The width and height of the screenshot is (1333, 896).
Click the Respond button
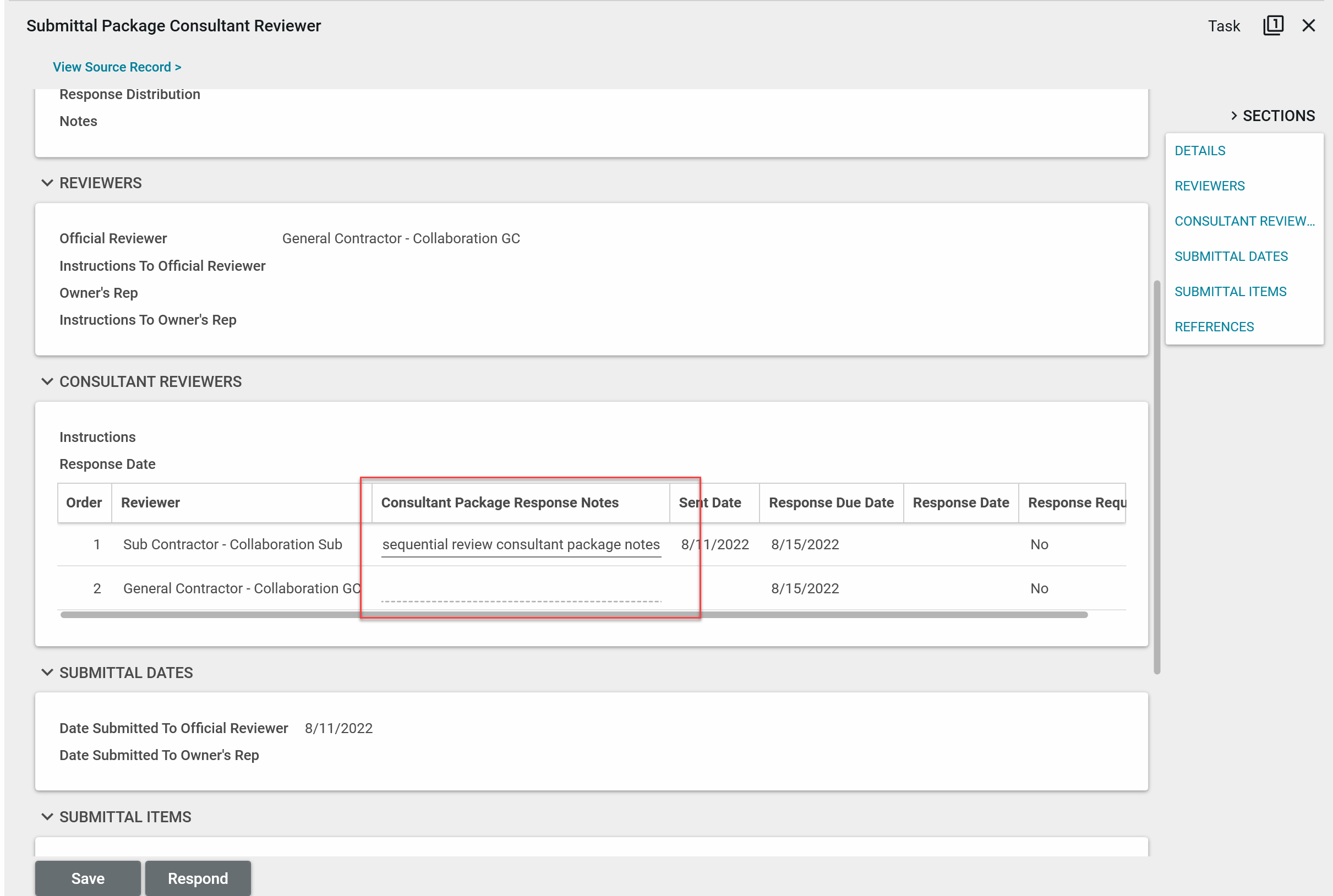(198, 878)
